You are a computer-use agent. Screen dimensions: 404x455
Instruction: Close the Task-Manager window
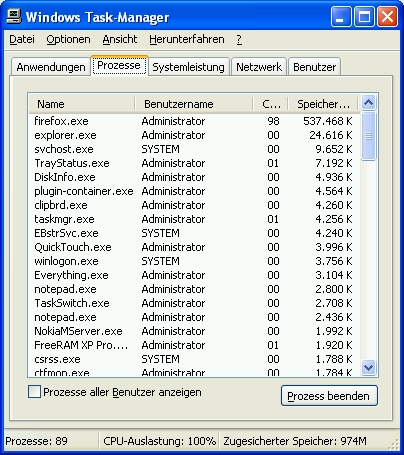point(387,17)
